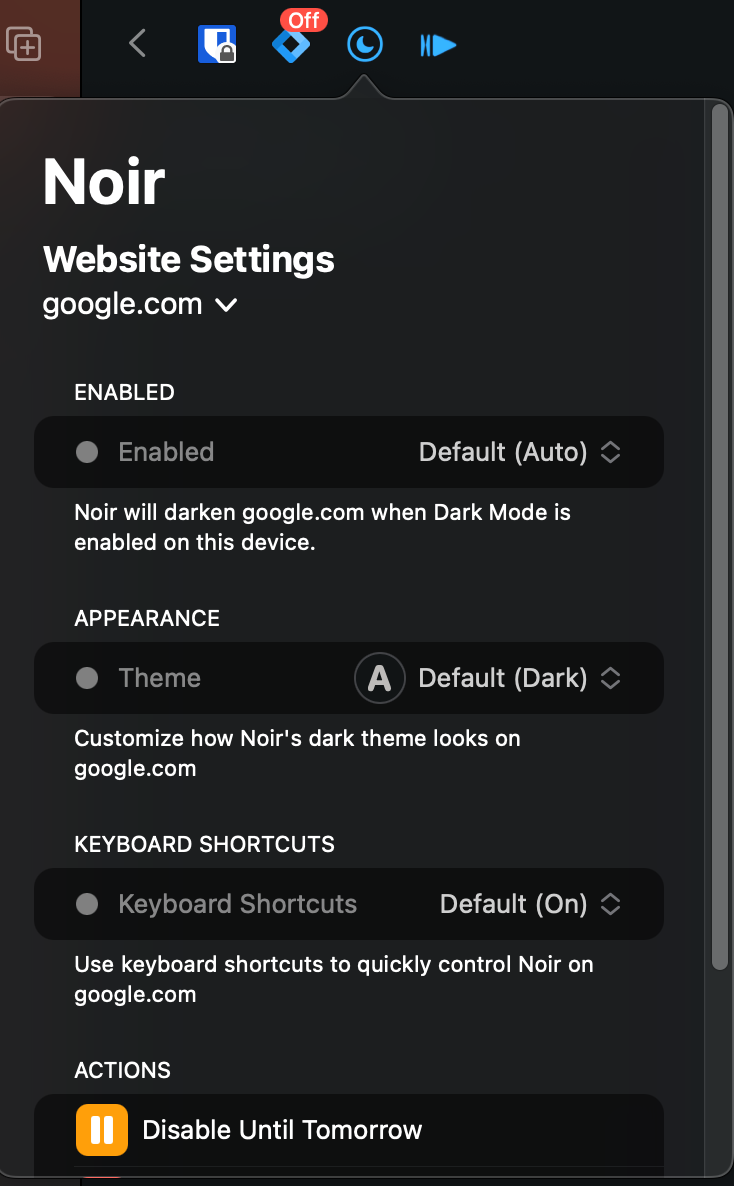Click the popup's vertical scrollbar
734x1186 pixels.
[x=719, y=540]
